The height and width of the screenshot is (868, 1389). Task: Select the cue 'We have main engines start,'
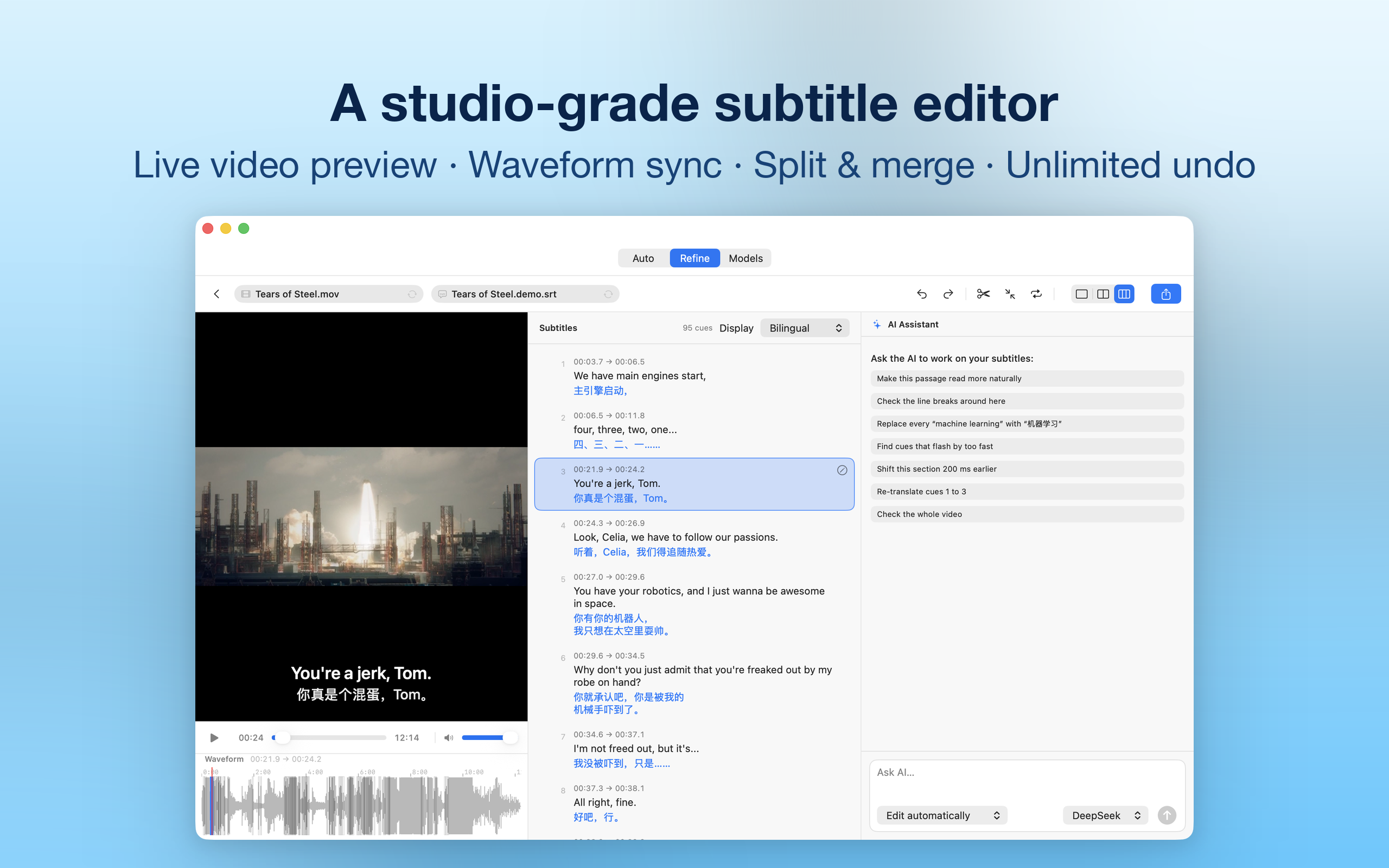(694, 376)
